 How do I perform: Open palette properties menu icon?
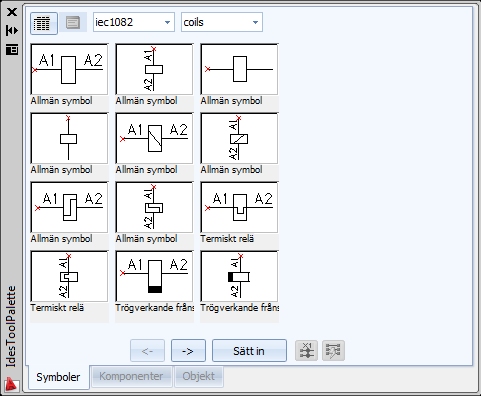tap(12, 50)
